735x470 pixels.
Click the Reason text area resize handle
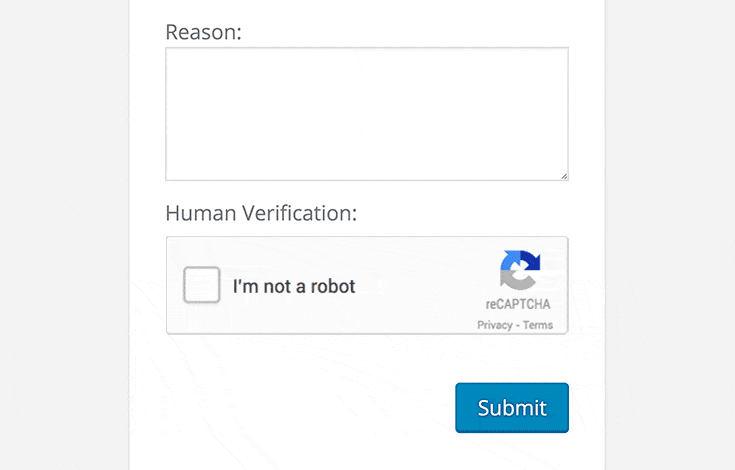click(x=563, y=175)
